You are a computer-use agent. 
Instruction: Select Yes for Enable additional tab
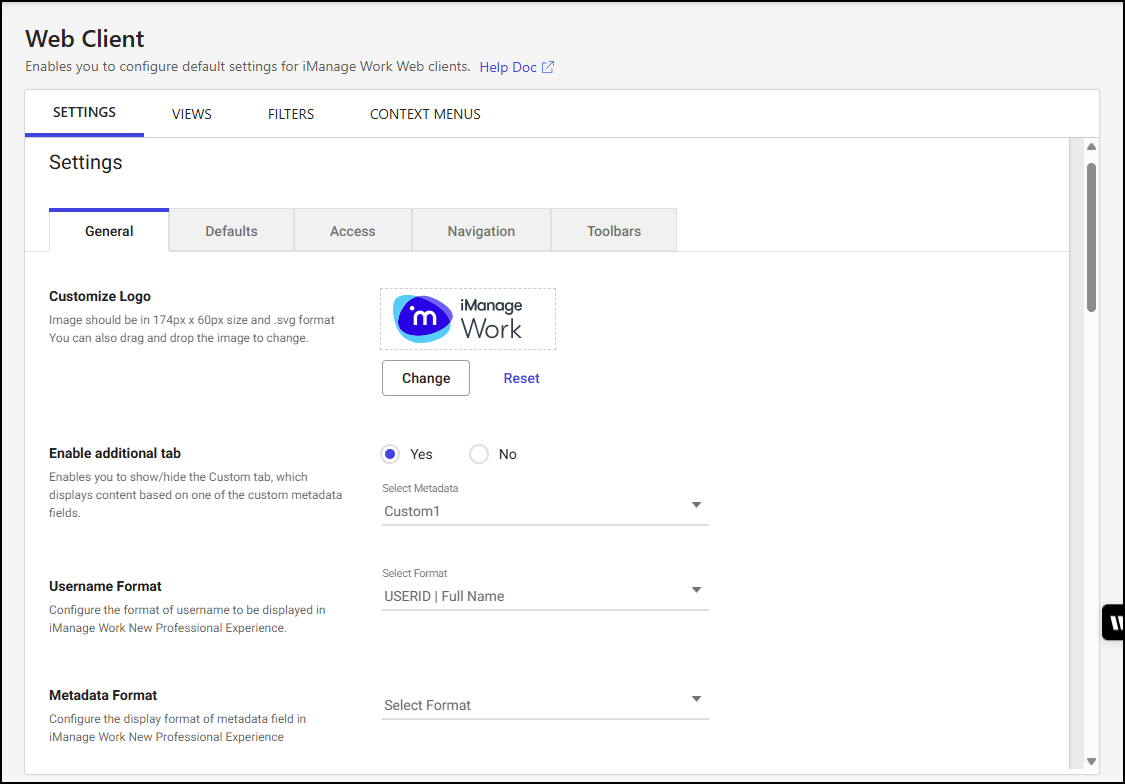(391, 454)
